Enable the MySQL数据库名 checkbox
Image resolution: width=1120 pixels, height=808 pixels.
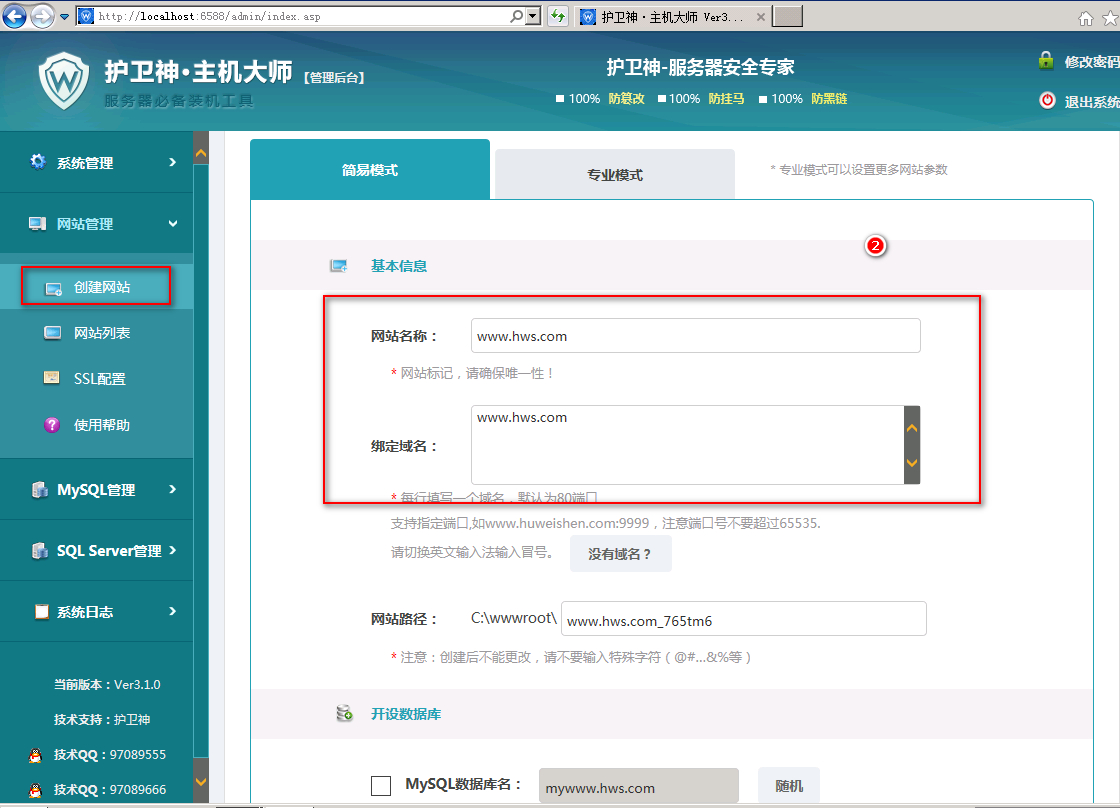point(381,786)
